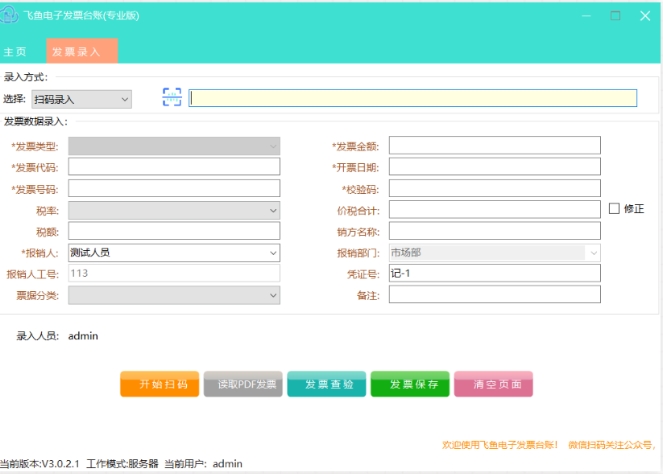The width and height of the screenshot is (663, 474).
Task: Expand the 报销人 dropdown showing 测试人员
Action: [x=174, y=253]
